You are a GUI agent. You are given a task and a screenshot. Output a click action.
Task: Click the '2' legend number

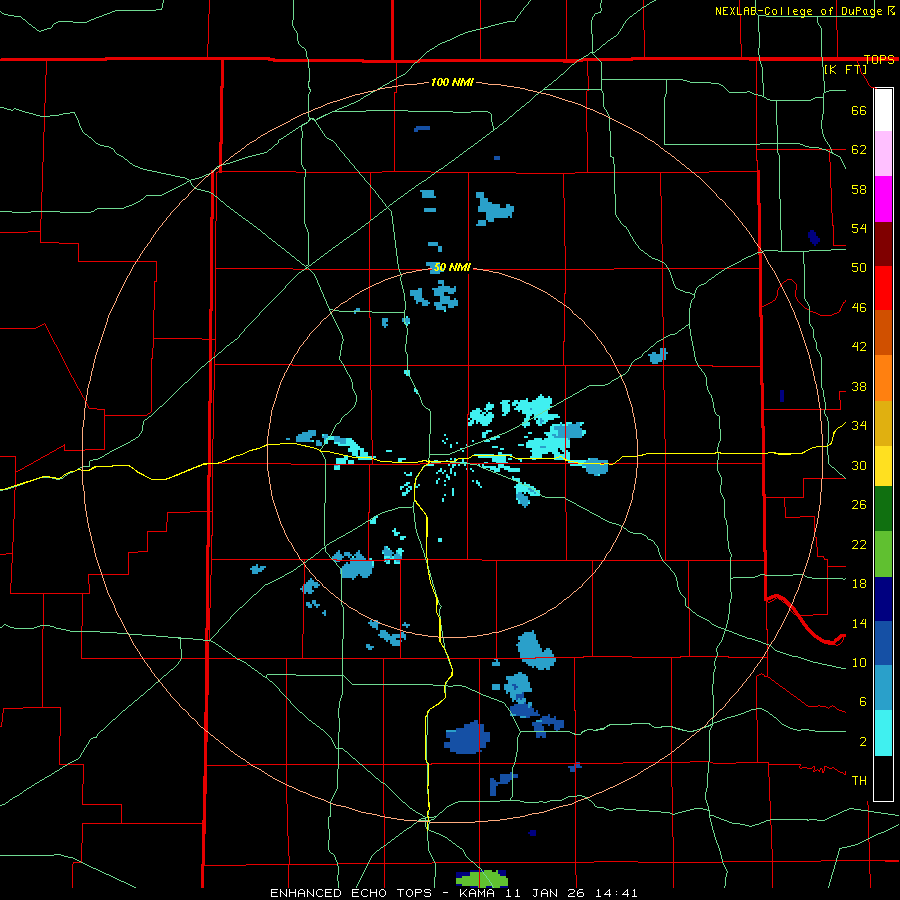click(863, 742)
